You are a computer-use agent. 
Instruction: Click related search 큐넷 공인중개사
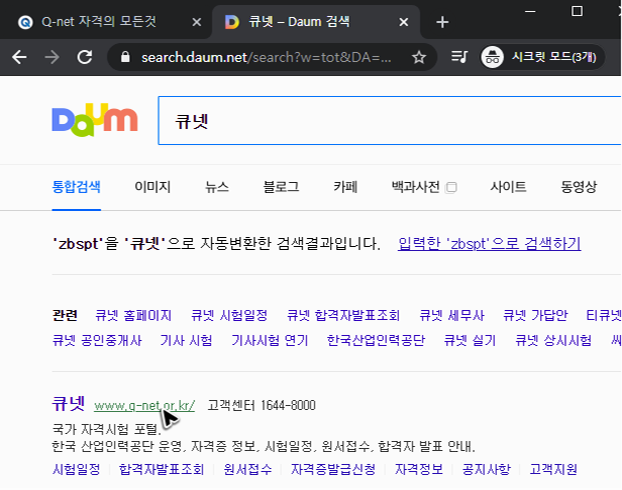pyautogui.click(x=97, y=340)
